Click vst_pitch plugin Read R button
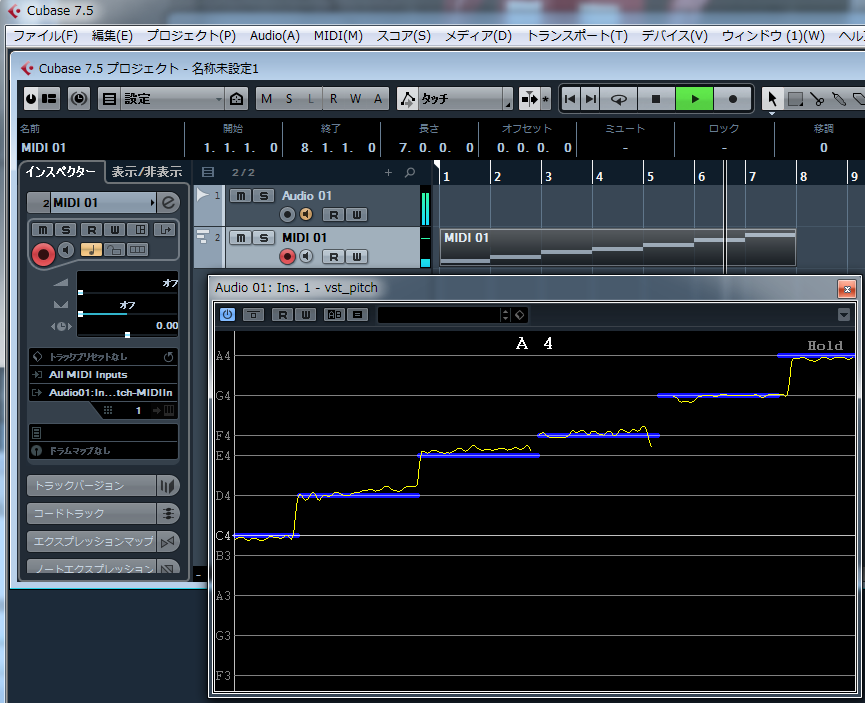 (282, 315)
